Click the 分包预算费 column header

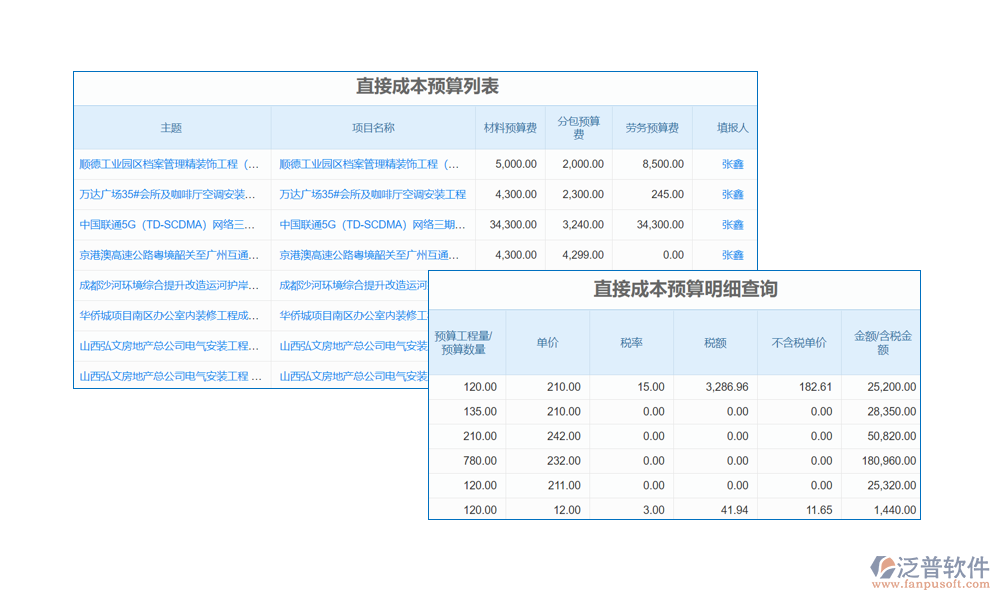click(578, 128)
